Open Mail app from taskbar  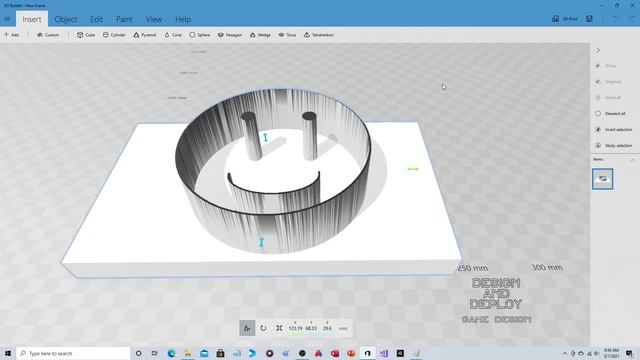coord(204,353)
